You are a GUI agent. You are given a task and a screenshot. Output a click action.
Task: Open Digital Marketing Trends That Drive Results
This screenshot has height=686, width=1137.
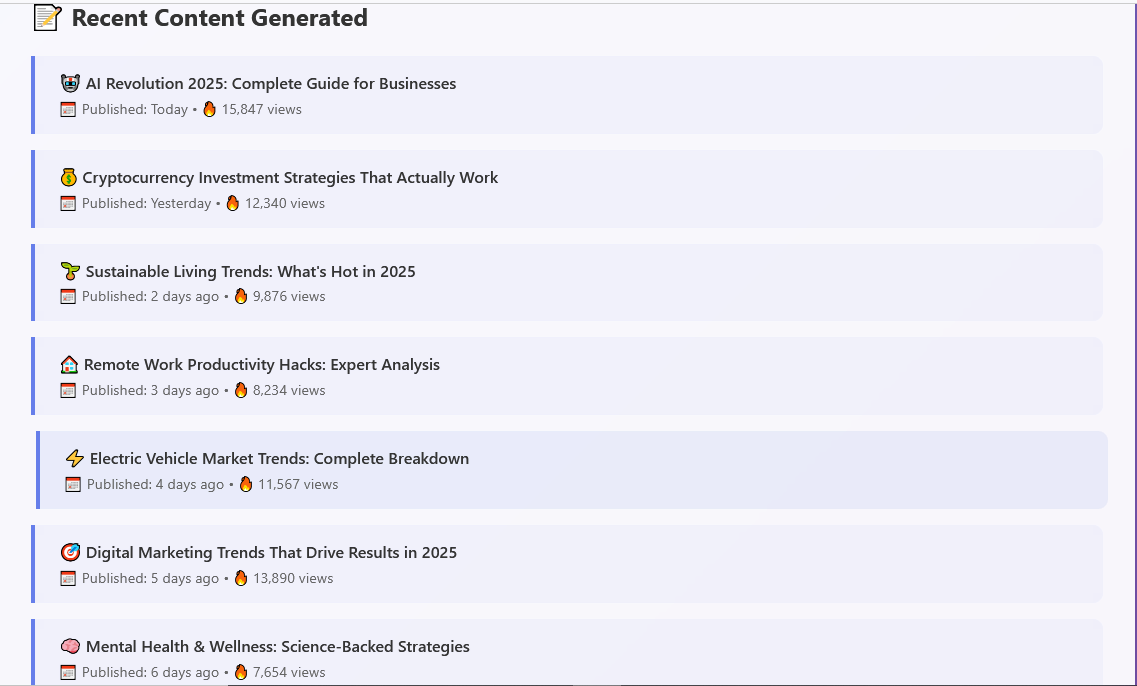(271, 553)
